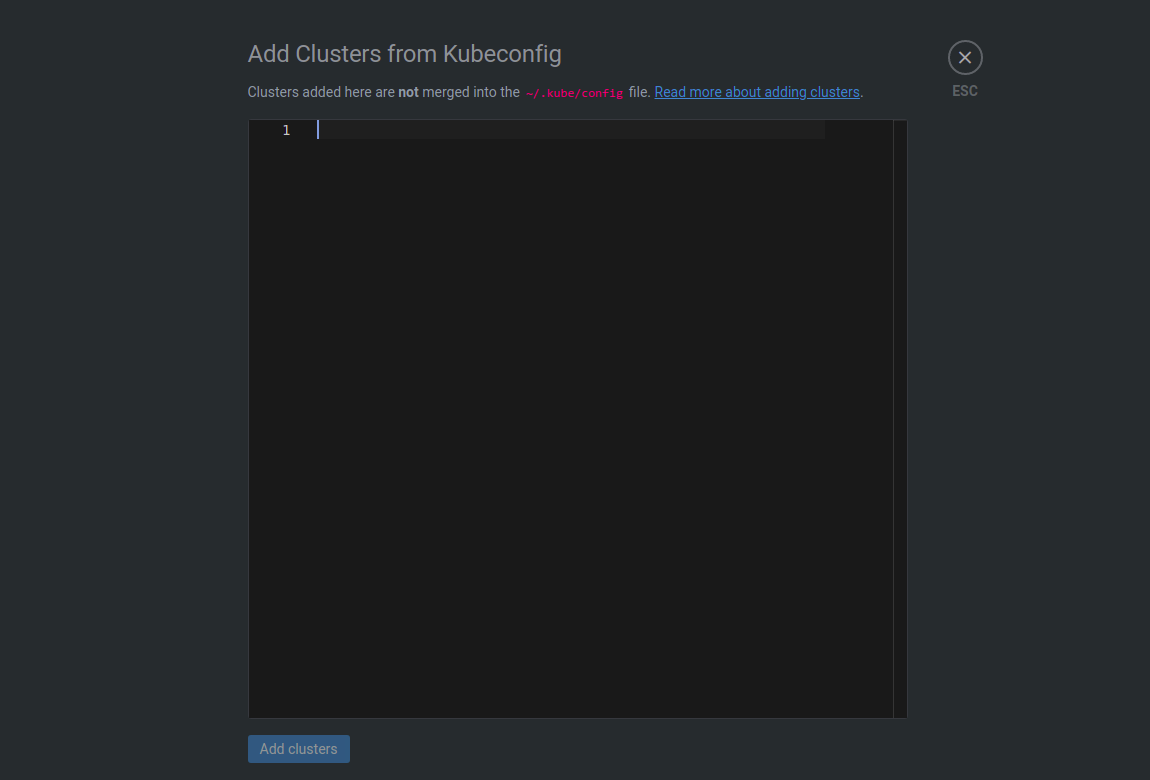Click the Add clusters button
This screenshot has width=1150, height=780.
(299, 748)
